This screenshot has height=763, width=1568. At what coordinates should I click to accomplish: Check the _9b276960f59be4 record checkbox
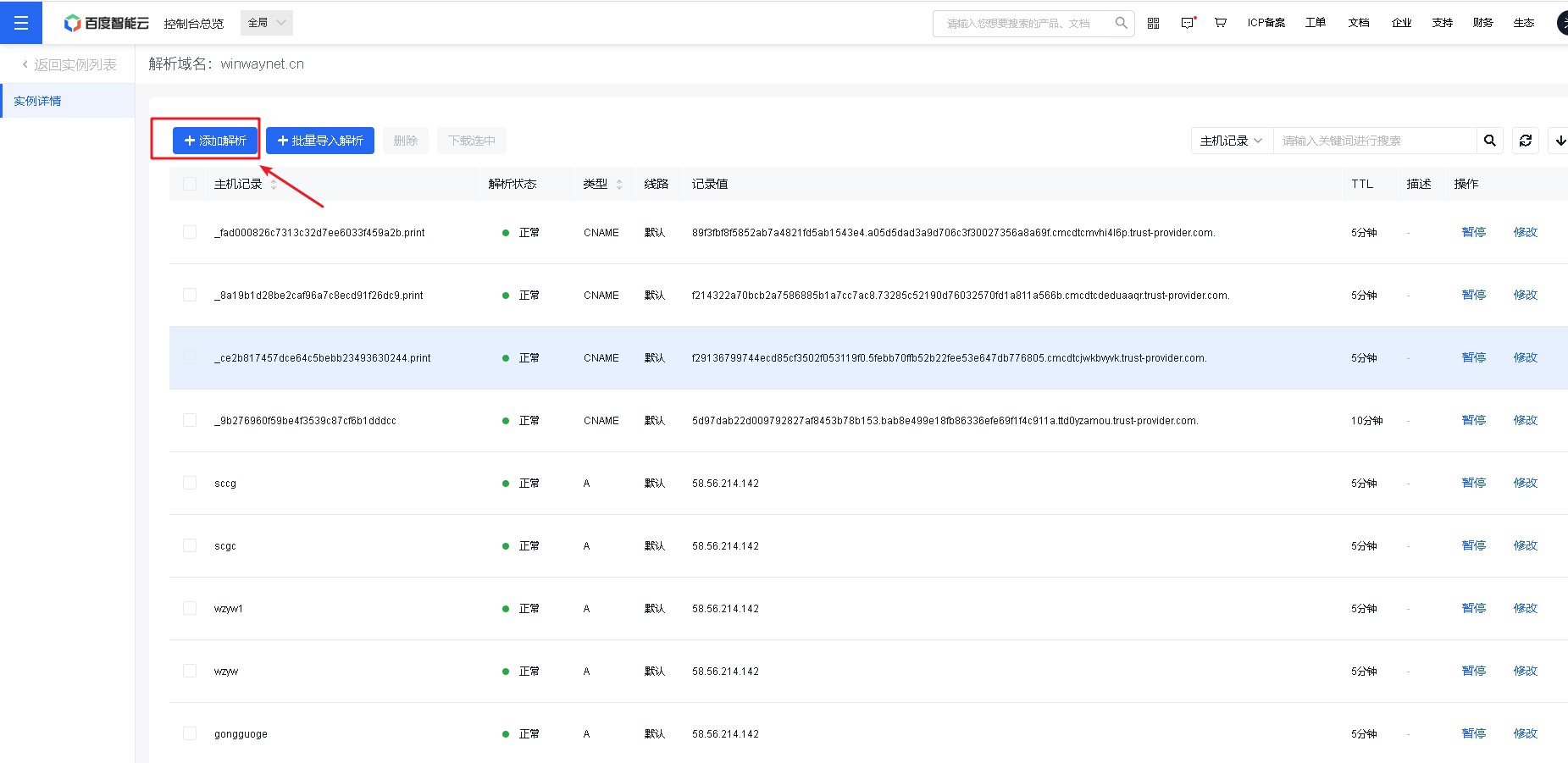pyautogui.click(x=190, y=420)
